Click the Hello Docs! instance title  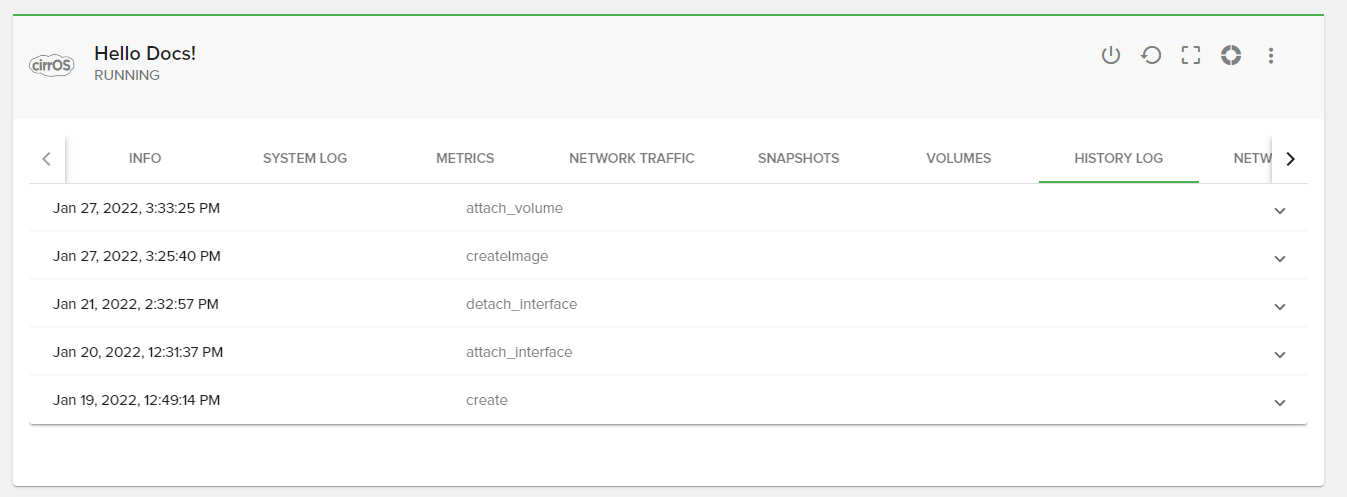145,53
